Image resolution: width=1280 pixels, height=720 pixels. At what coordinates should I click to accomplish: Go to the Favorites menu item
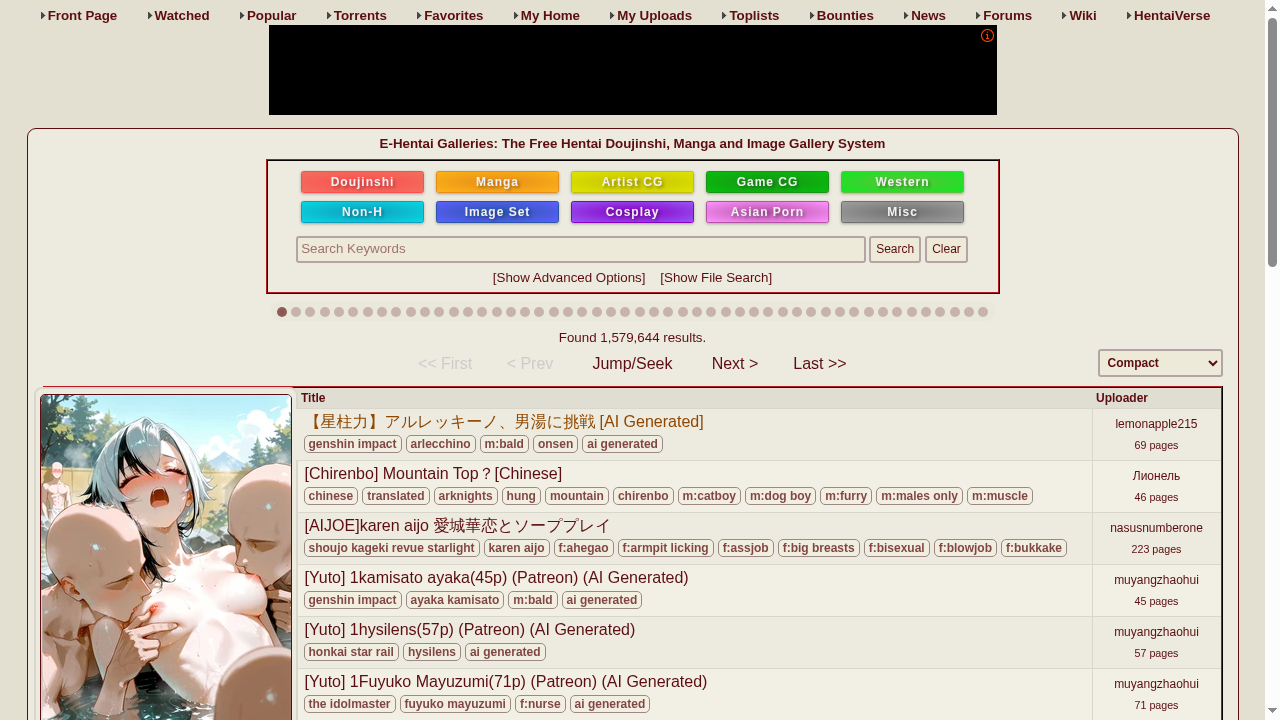tap(453, 16)
